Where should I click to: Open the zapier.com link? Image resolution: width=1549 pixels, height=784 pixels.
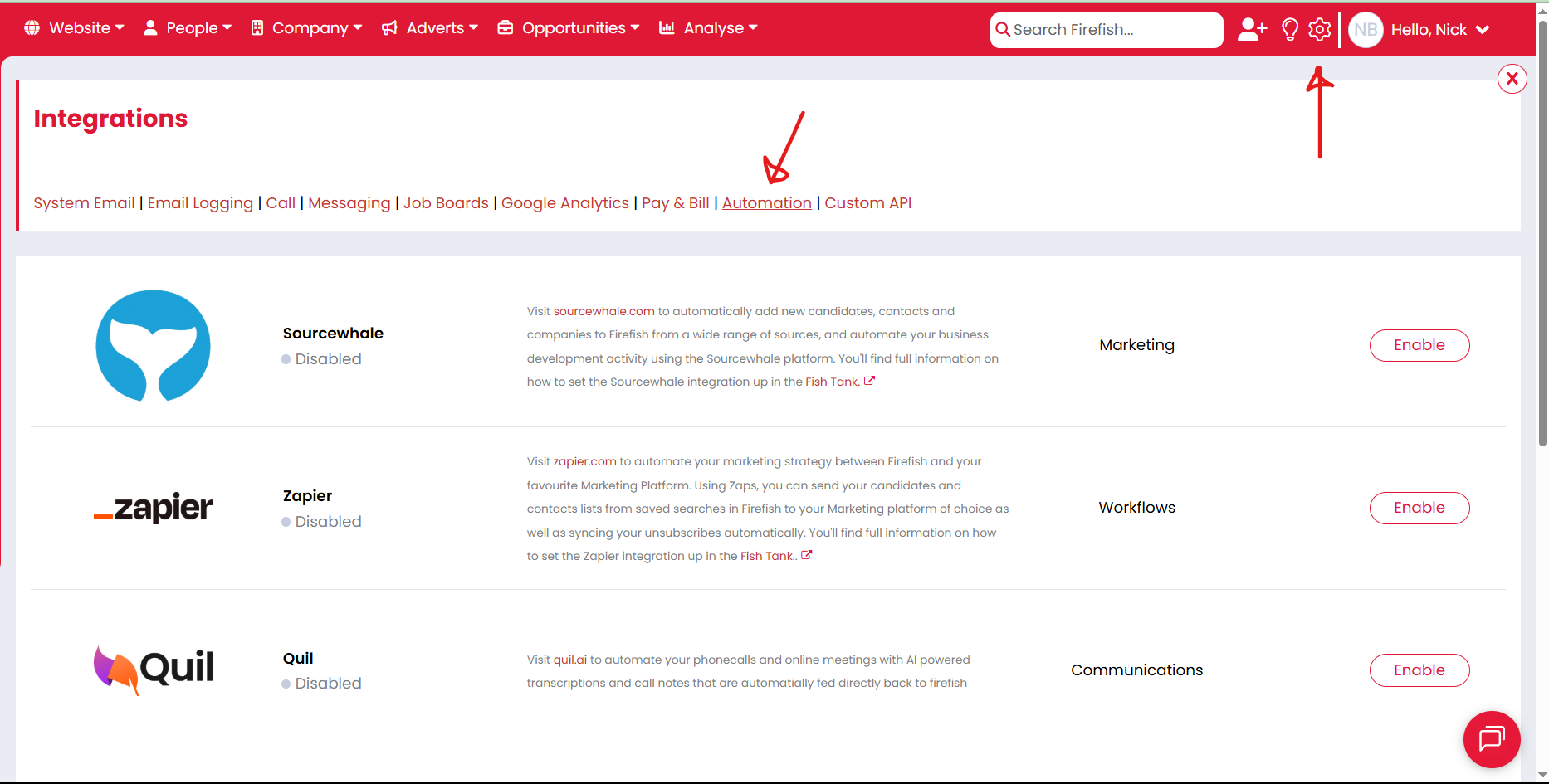tap(585, 461)
